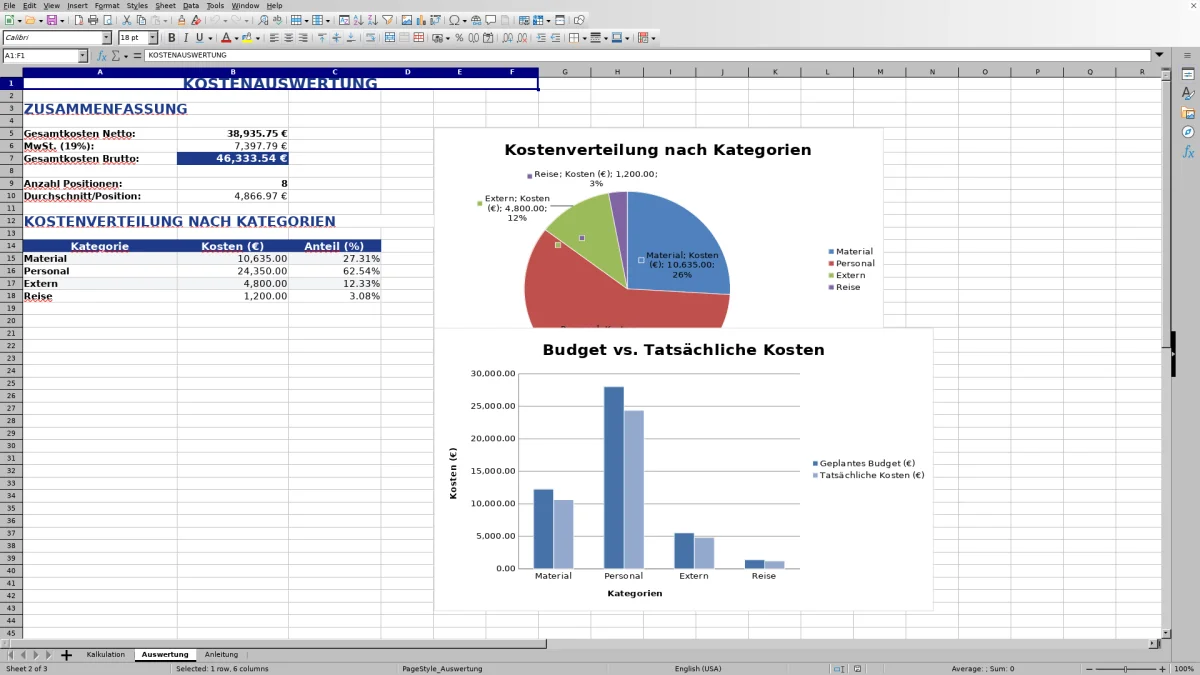Click the Anleitung sheet tab

coord(221,654)
